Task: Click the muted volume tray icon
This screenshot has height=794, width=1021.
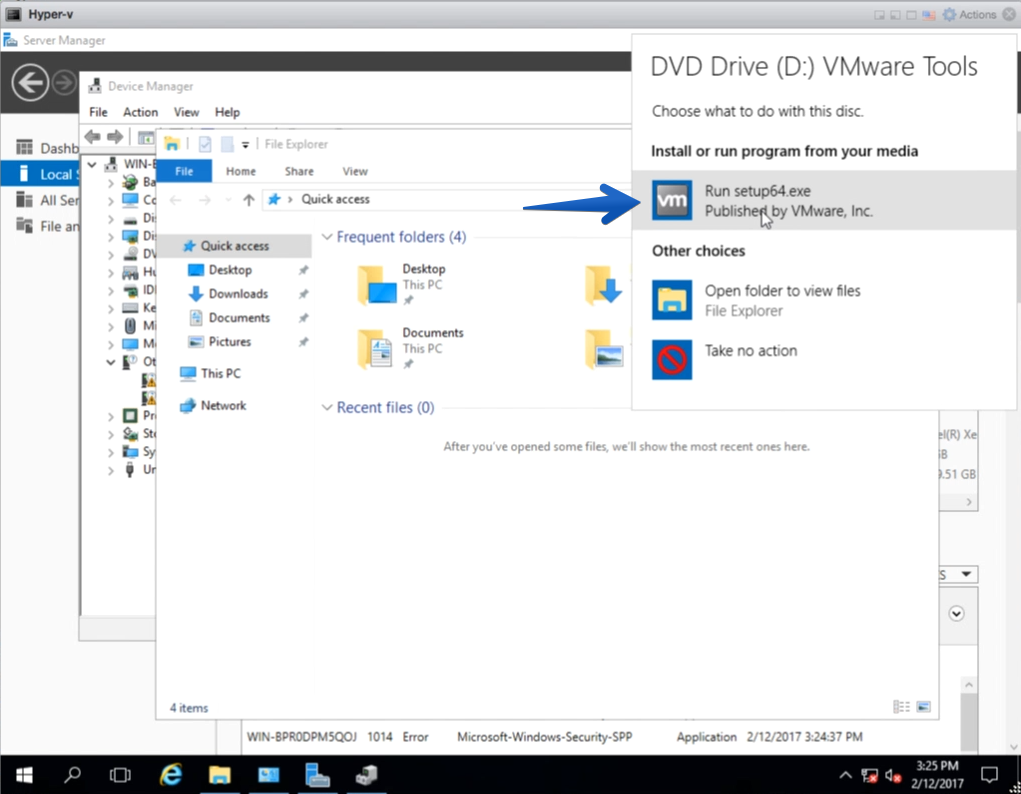Action: (x=893, y=775)
